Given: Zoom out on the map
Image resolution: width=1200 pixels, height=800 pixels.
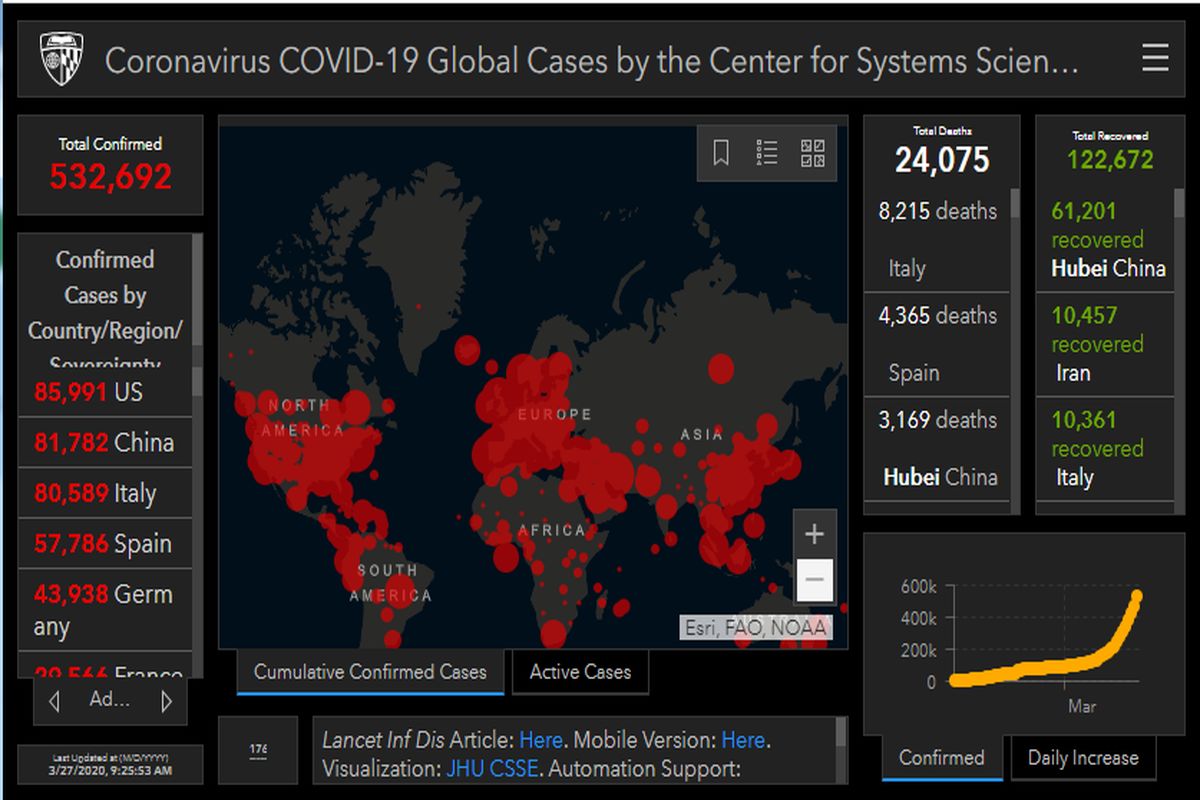Looking at the screenshot, I should [814, 579].
